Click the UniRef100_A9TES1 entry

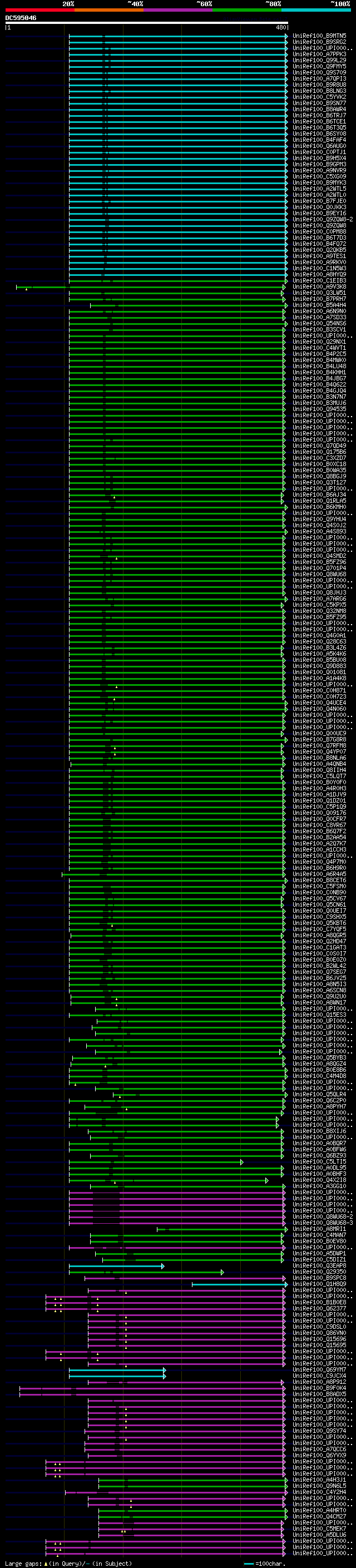click(319, 256)
